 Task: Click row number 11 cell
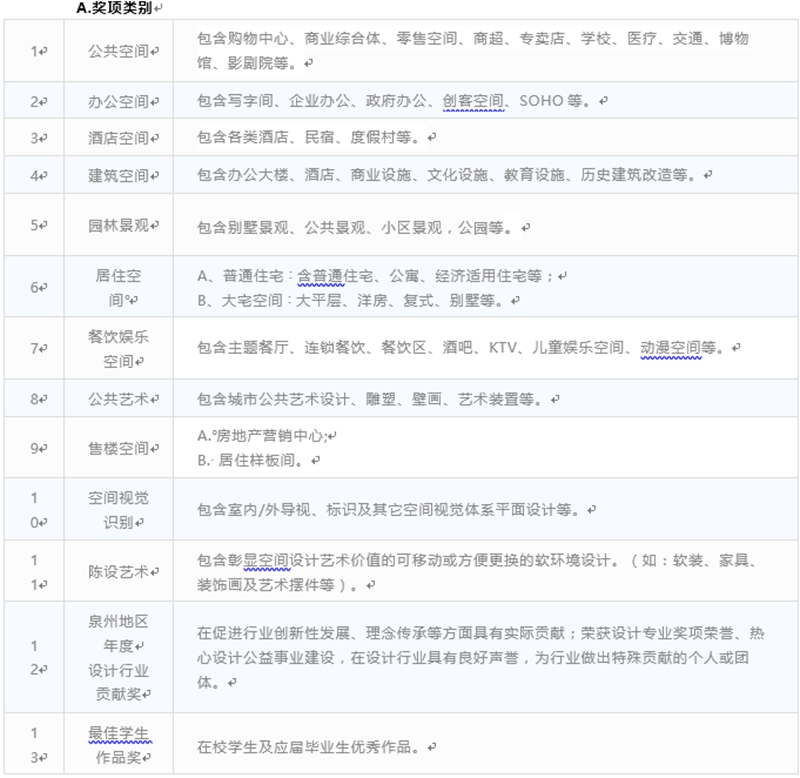(34, 572)
